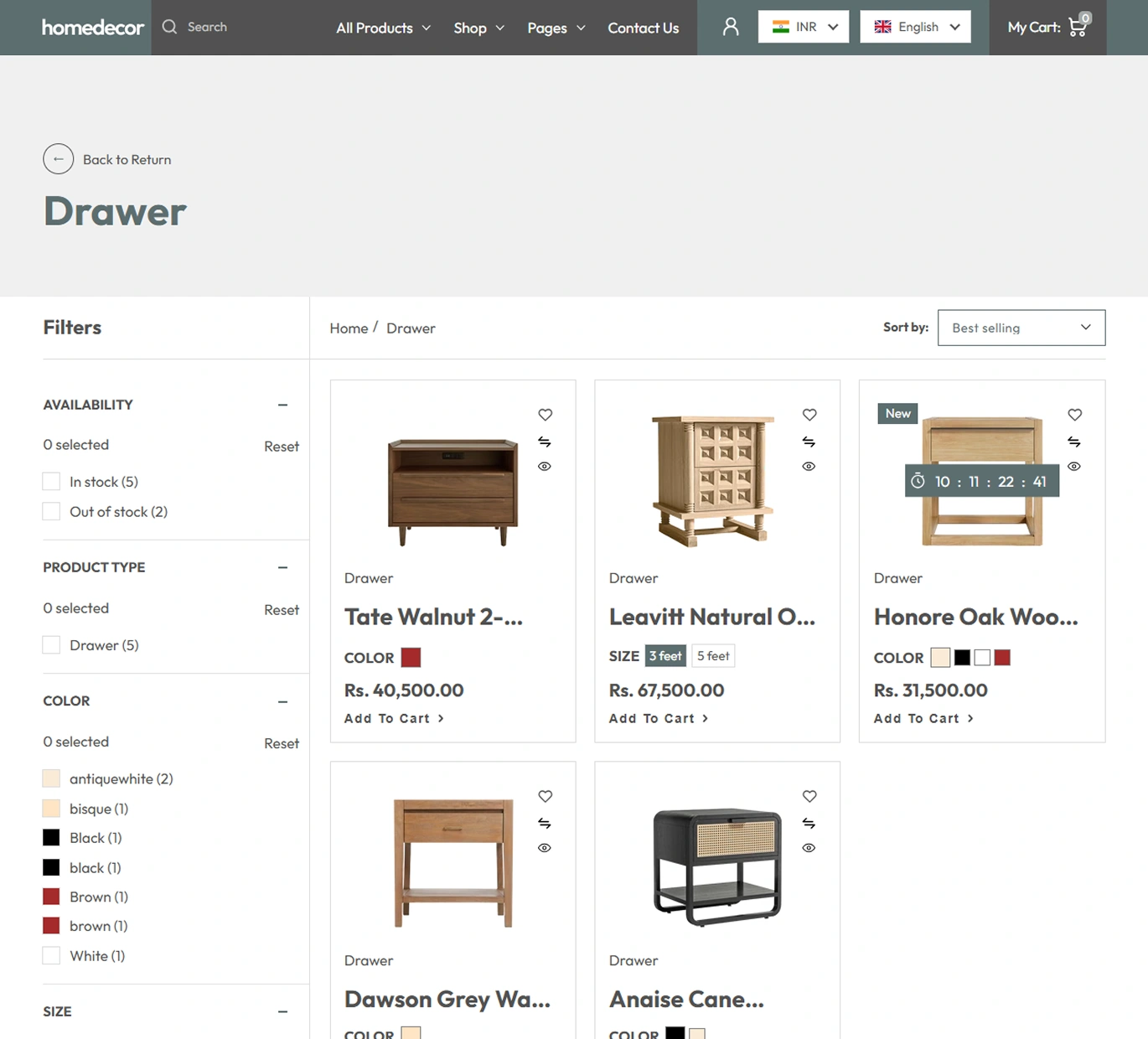The image size is (1148, 1039).
Task: Click Home in the breadcrumb
Action: pyautogui.click(x=349, y=328)
